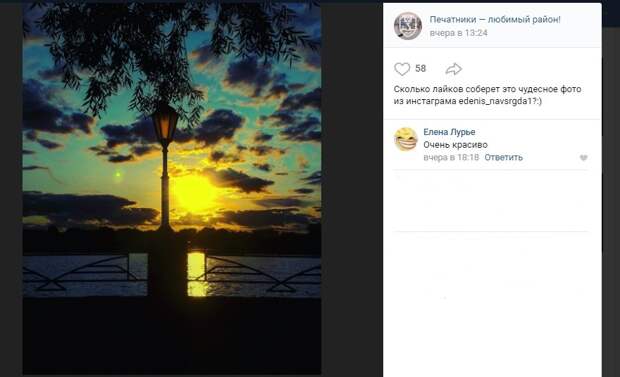Screen dimensions: 620x377
Task: Like Елена Лурье's comment with small heart
Action: click(x=584, y=158)
